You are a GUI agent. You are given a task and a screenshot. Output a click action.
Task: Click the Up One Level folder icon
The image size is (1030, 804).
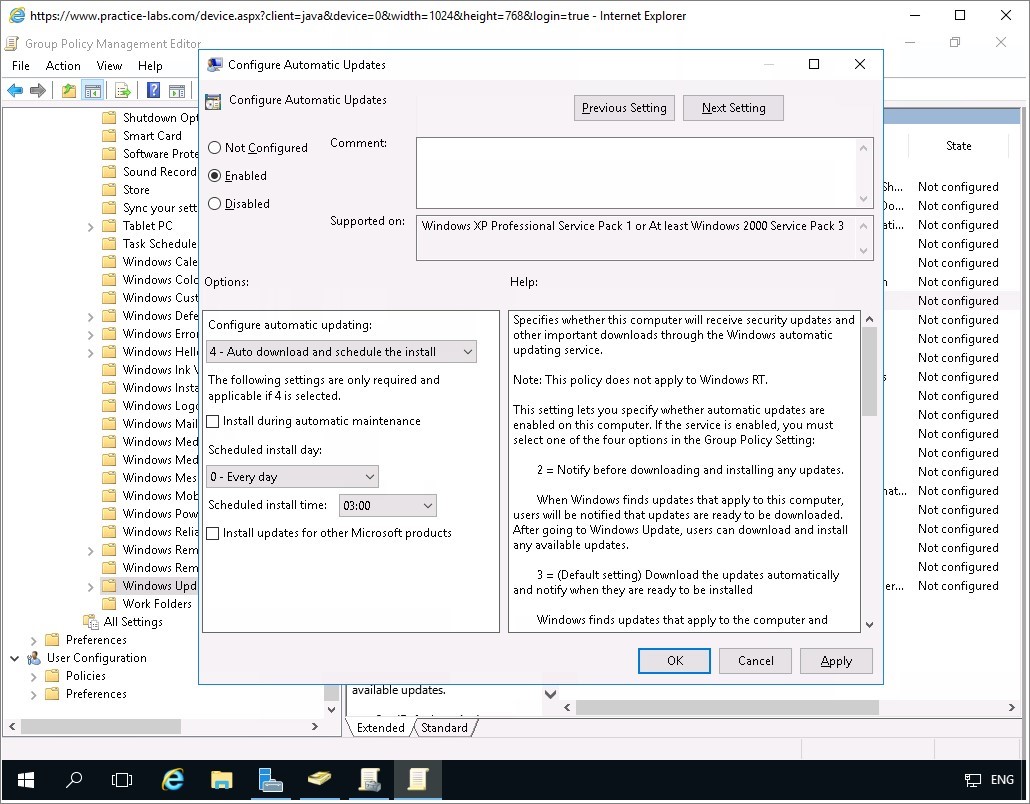point(68,91)
